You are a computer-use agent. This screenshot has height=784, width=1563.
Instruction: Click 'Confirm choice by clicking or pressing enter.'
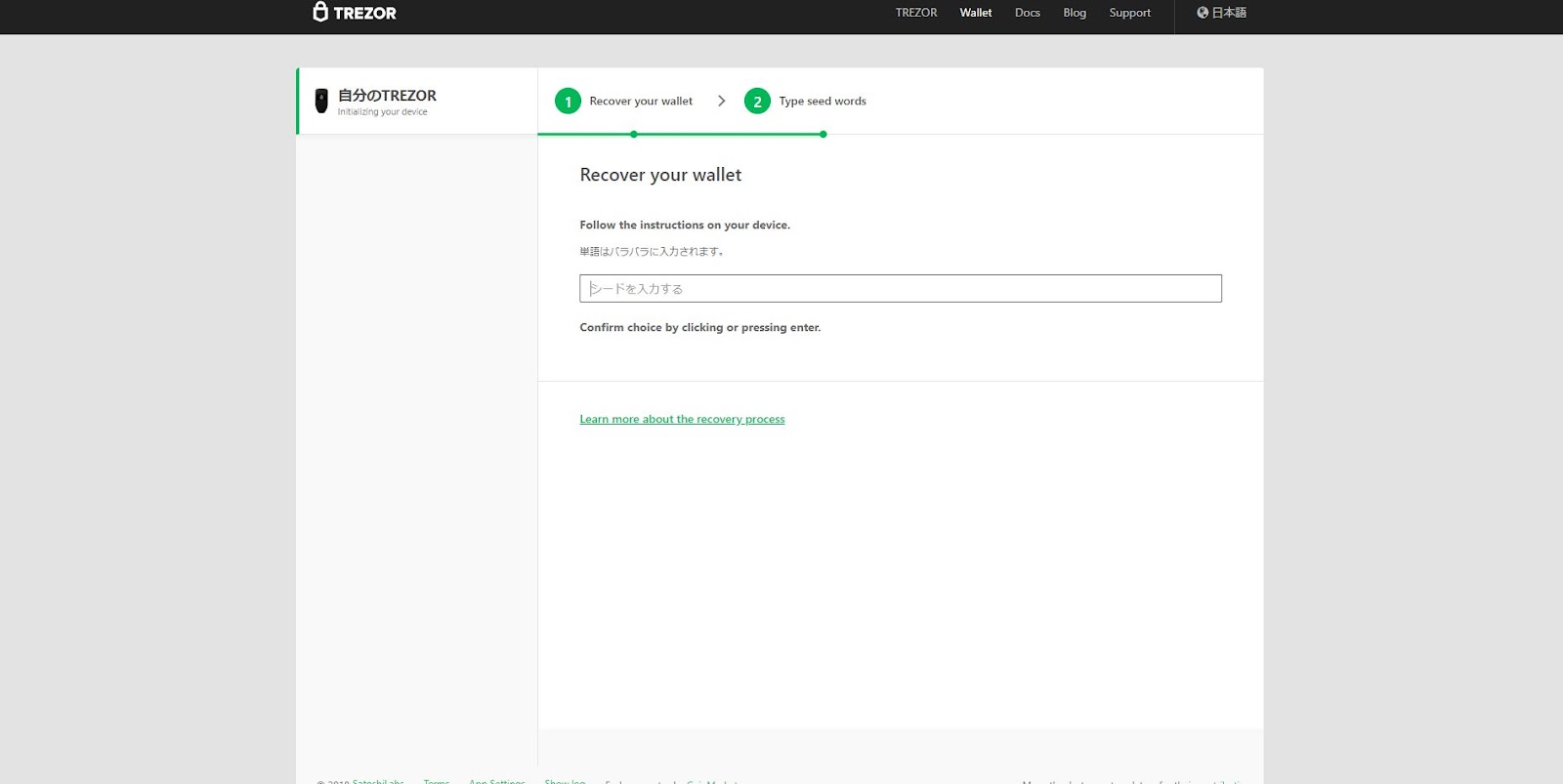[699, 327]
